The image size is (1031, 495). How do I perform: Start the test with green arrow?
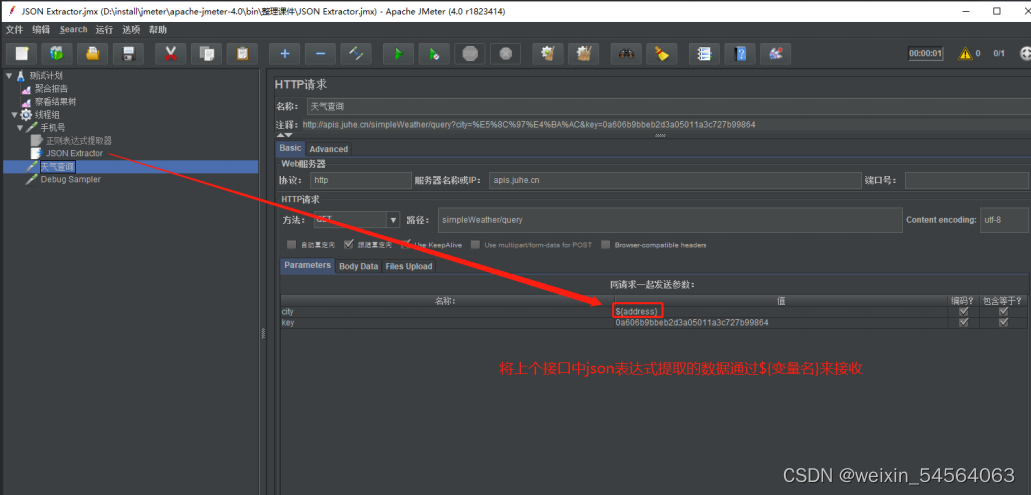click(x=398, y=54)
